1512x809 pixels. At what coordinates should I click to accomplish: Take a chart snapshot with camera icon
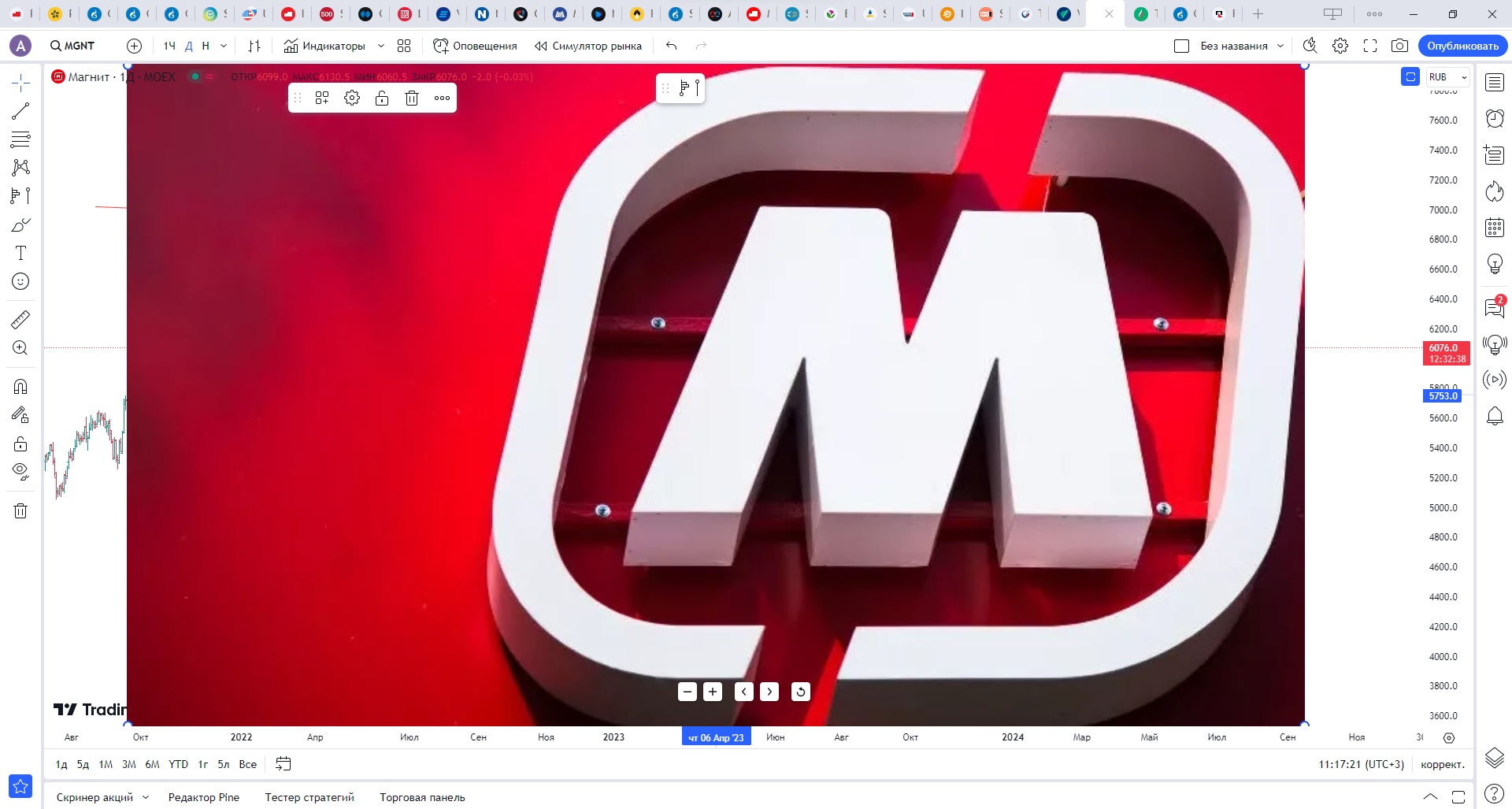(x=1399, y=46)
